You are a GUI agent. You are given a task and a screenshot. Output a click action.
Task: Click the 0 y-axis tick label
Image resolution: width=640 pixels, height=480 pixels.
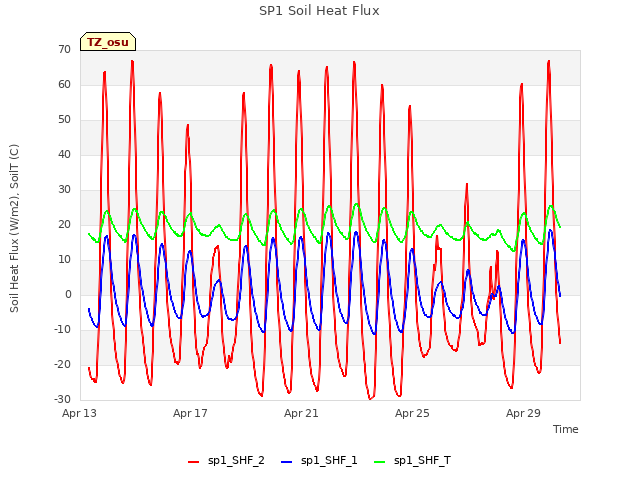click(x=68, y=295)
